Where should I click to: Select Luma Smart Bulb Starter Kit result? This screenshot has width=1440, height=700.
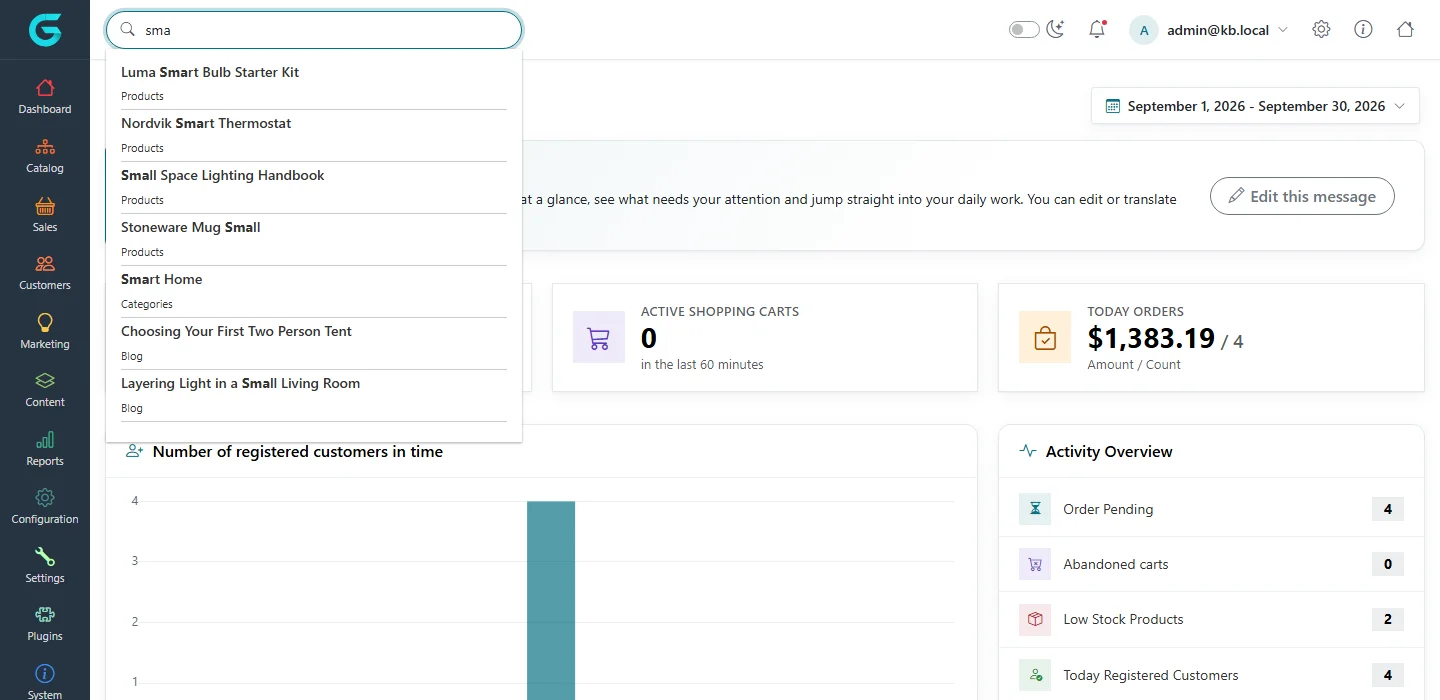point(314,84)
